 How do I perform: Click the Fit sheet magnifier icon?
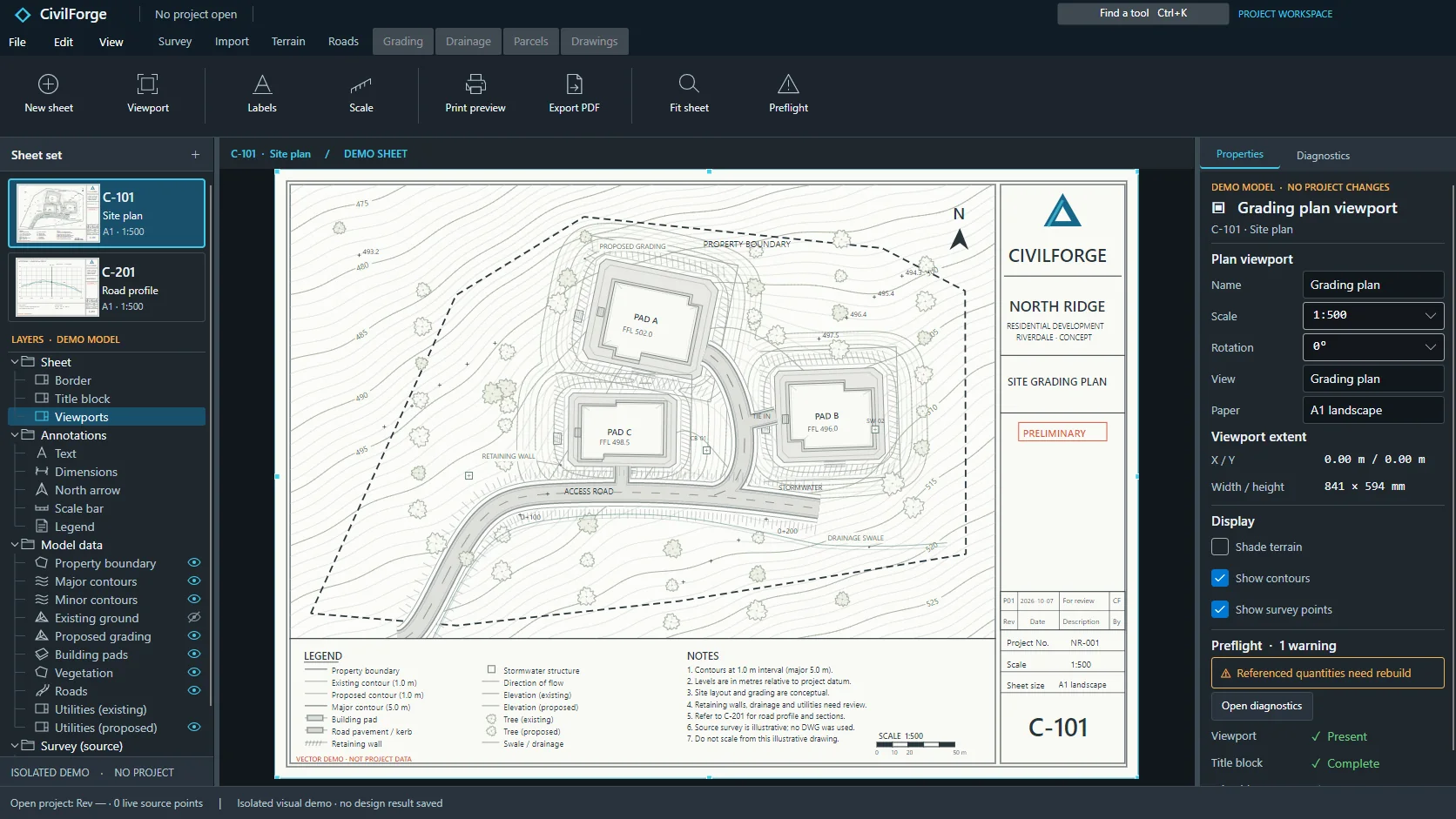[x=689, y=84]
